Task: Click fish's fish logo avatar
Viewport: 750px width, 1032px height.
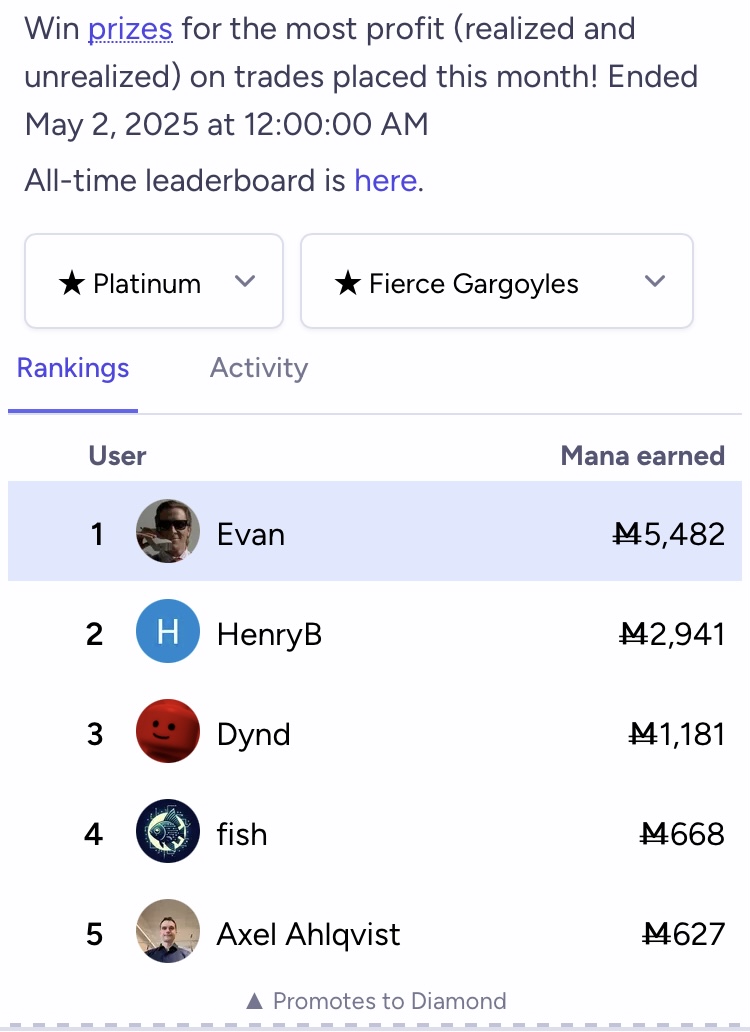Action: (x=168, y=831)
